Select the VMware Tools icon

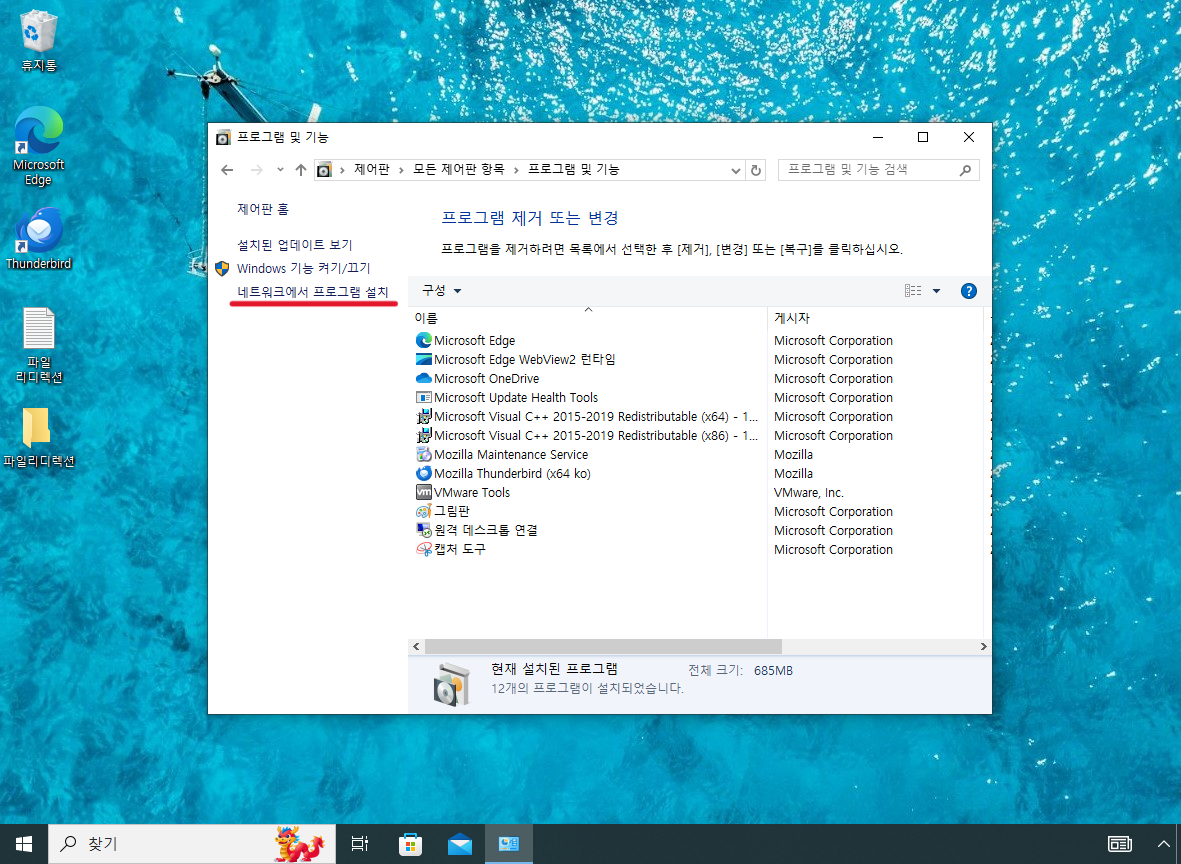(x=424, y=492)
